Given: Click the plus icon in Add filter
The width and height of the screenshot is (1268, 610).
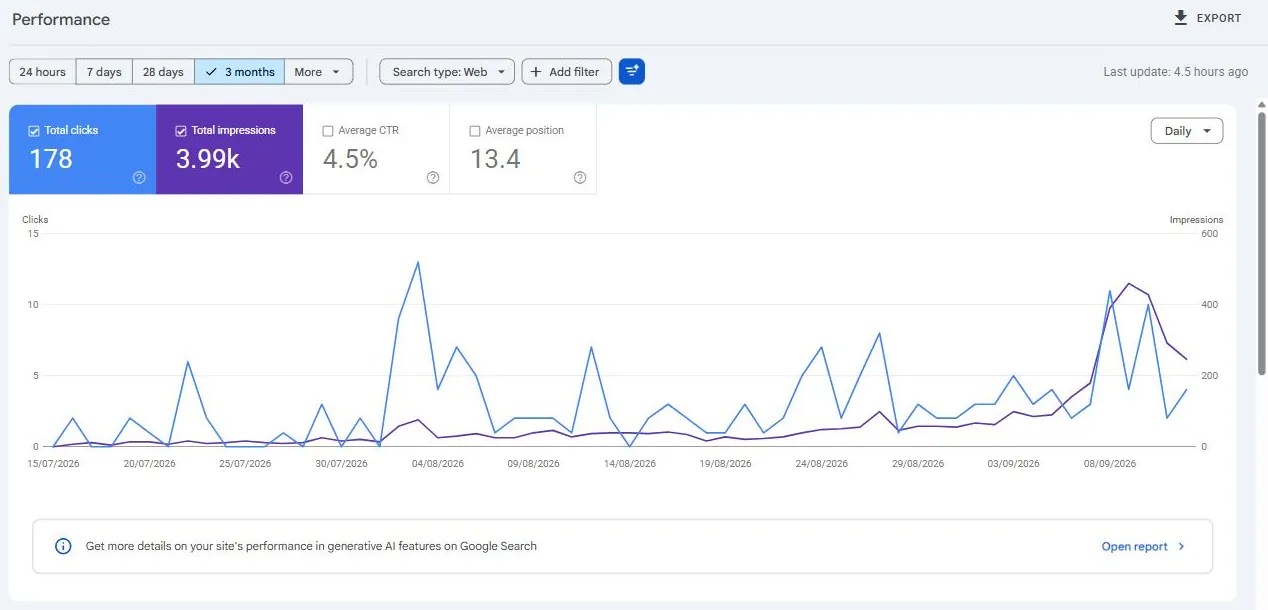Looking at the screenshot, I should click(536, 72).
